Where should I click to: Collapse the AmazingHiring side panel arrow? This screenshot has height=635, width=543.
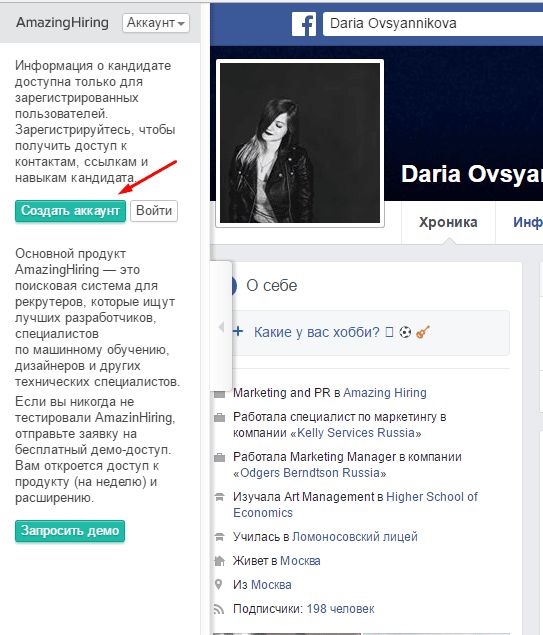click(221, 327)
